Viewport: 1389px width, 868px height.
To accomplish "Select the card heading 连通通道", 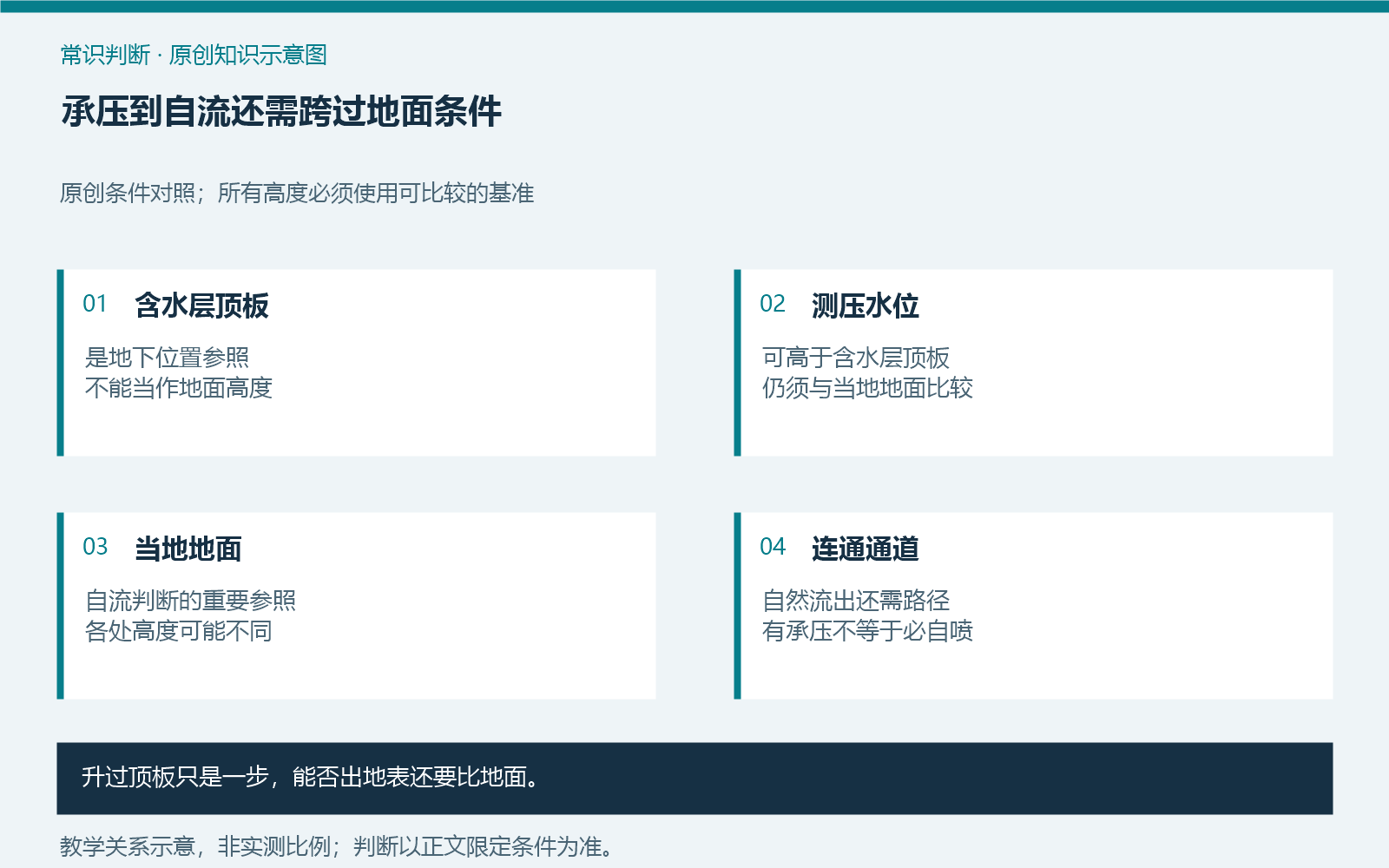I will pyautogui.click(x=866, y=549).
